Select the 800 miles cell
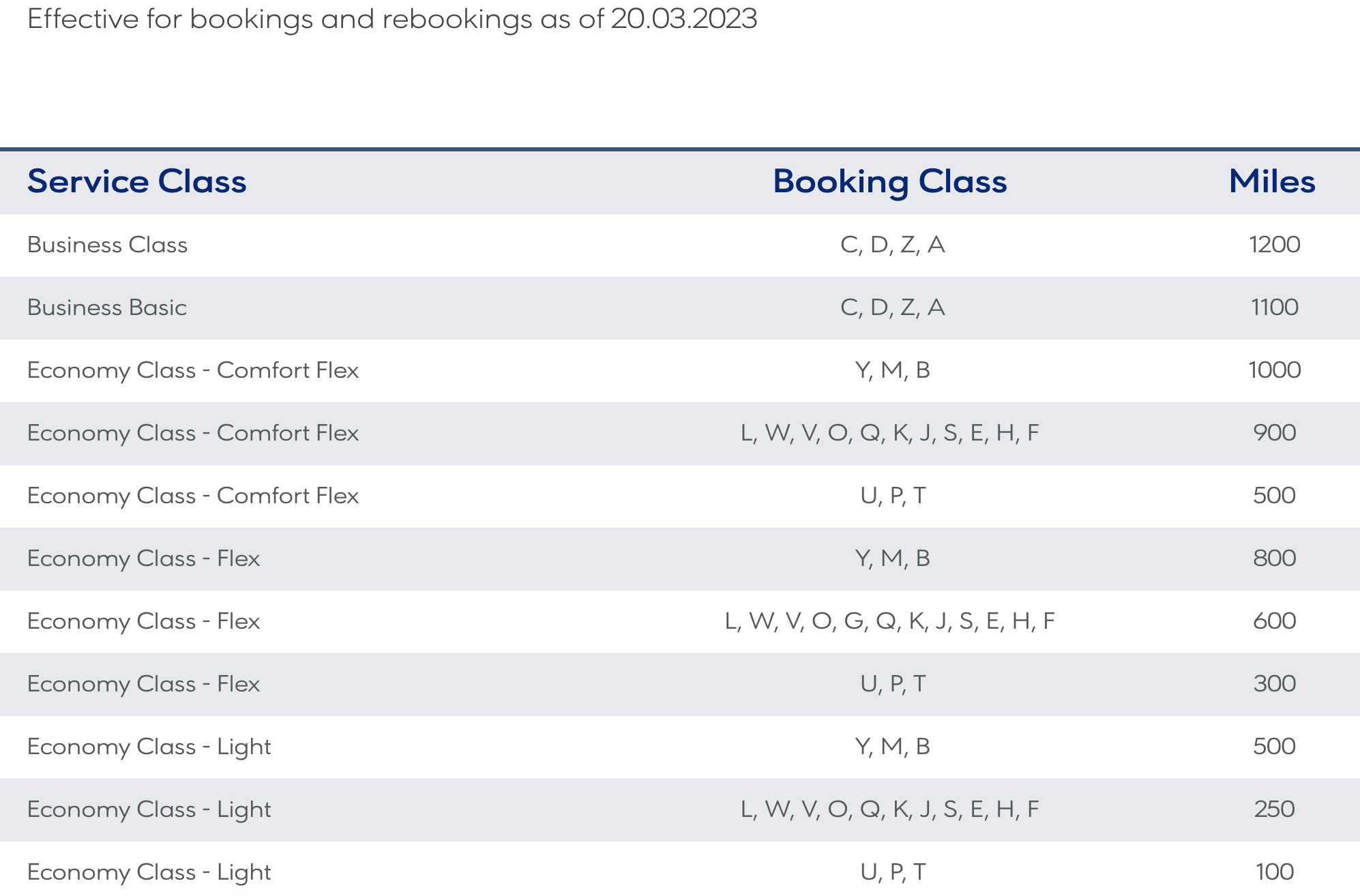Viewport: 1360px width, 896px height. [x=1274, y=558]
